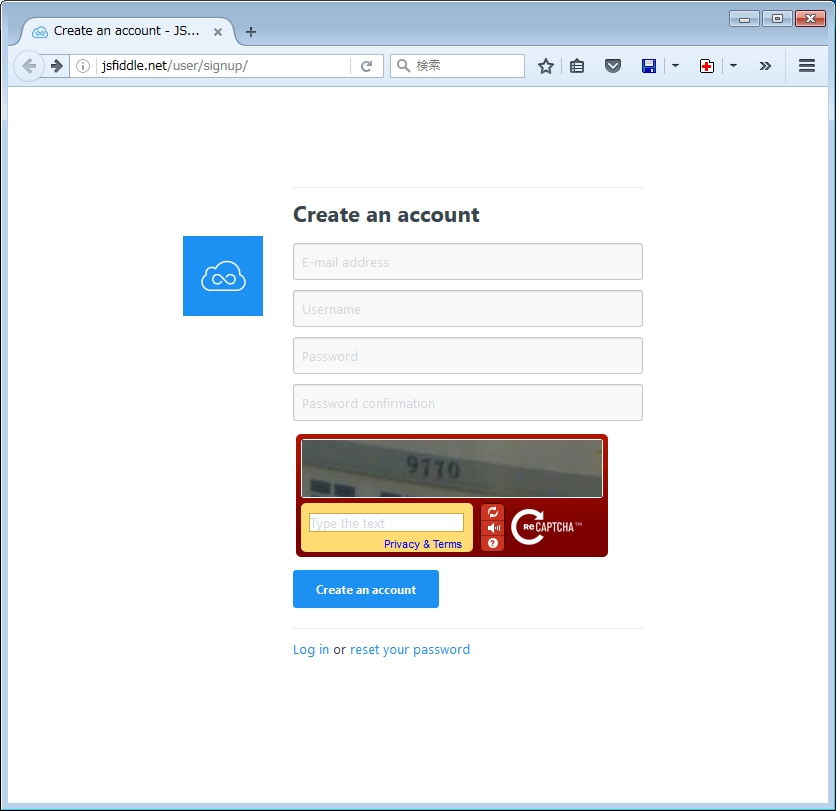Screen dimensions: 836x811
Task: Open the Firefox hamburger menu
Action: [x=806, y=66]
